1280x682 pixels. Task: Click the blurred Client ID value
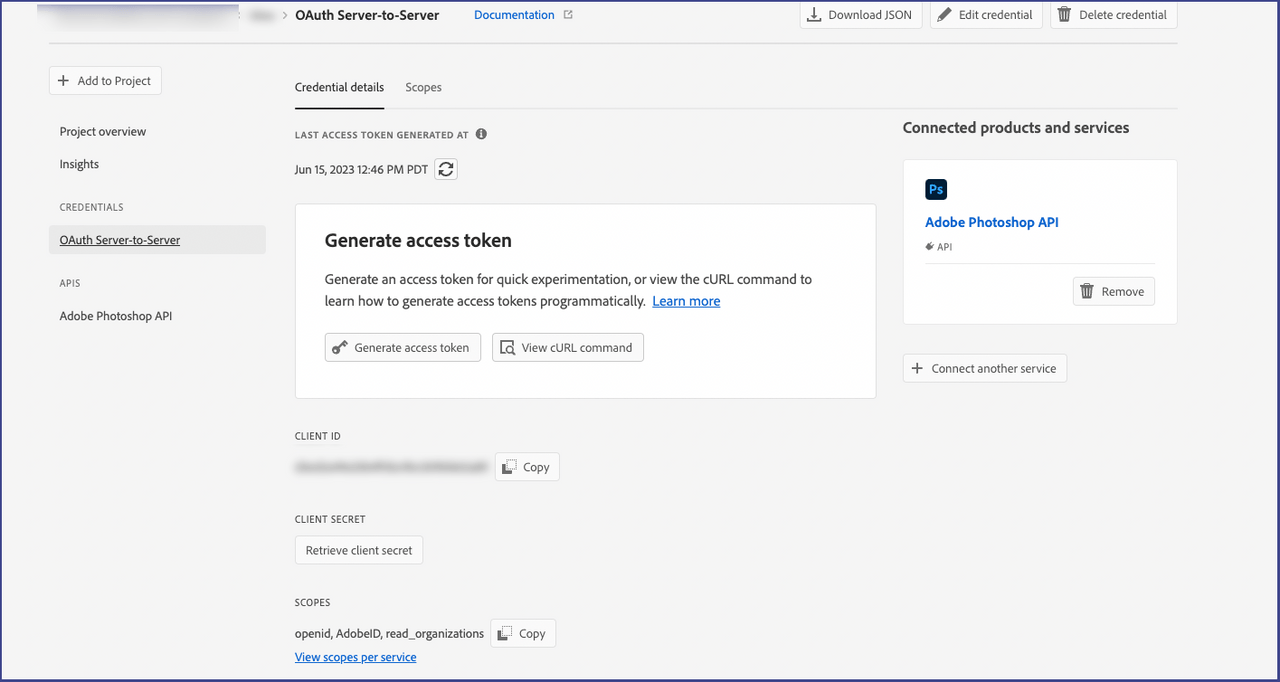tap(391, 467)
